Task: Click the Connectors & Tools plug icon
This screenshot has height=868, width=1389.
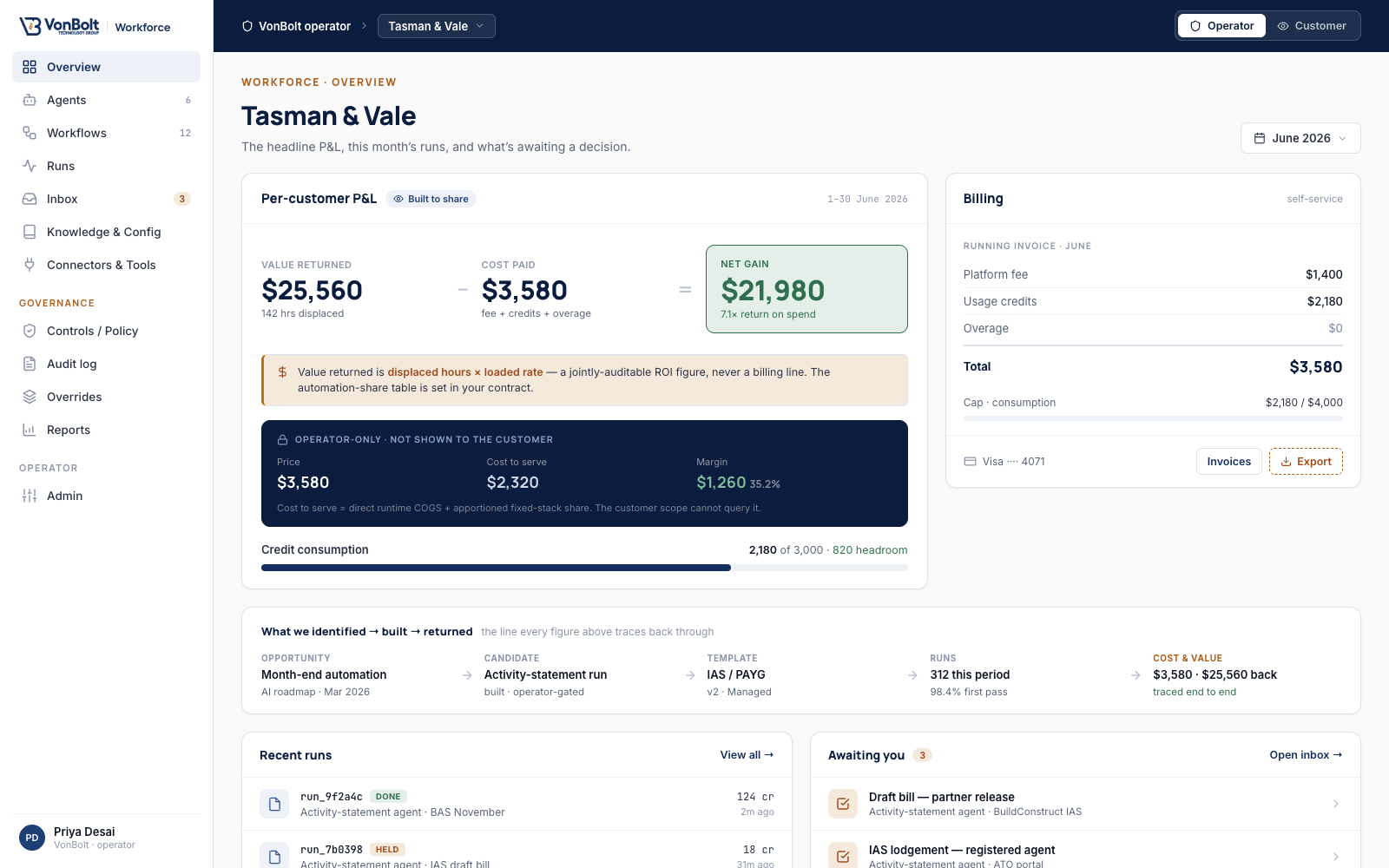Action: [x=30, y=265]
